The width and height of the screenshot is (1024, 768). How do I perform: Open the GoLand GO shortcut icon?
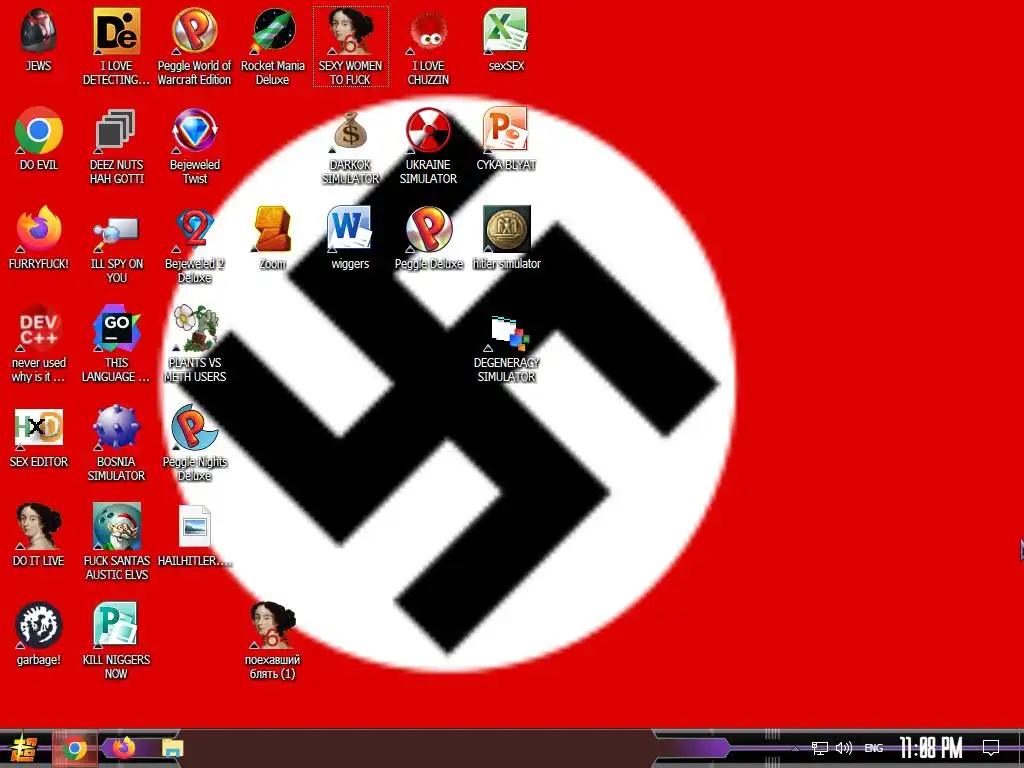coord(116,328)
